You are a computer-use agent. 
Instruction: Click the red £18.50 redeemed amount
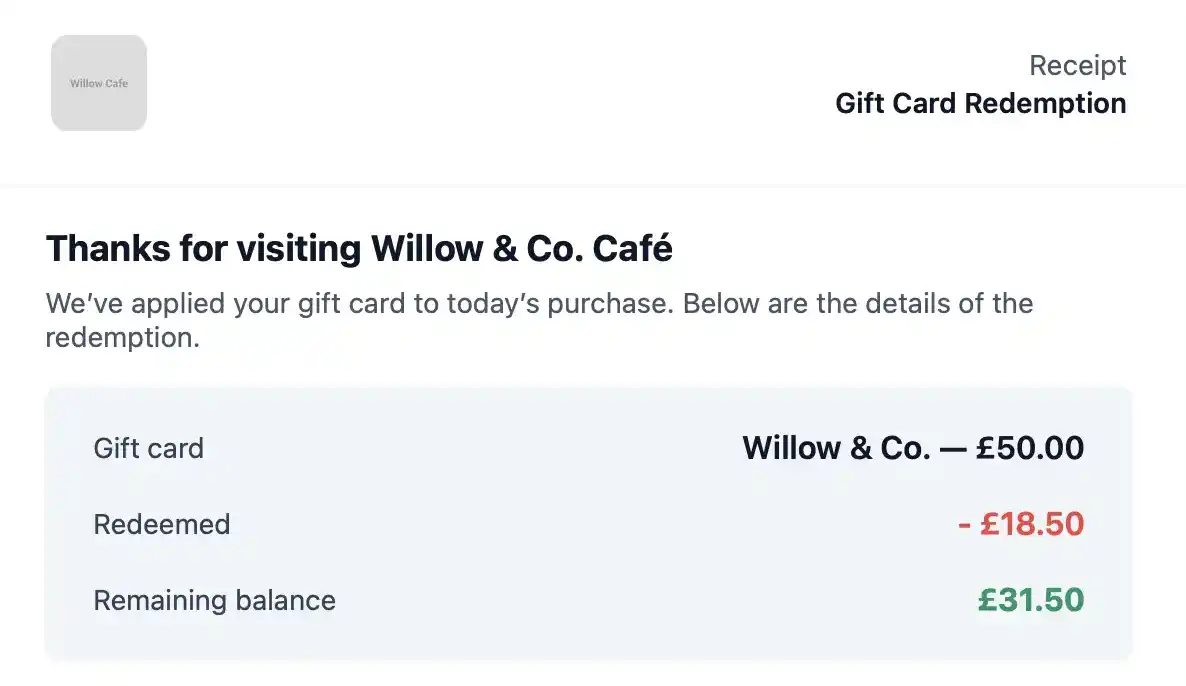pos(1032,524)
